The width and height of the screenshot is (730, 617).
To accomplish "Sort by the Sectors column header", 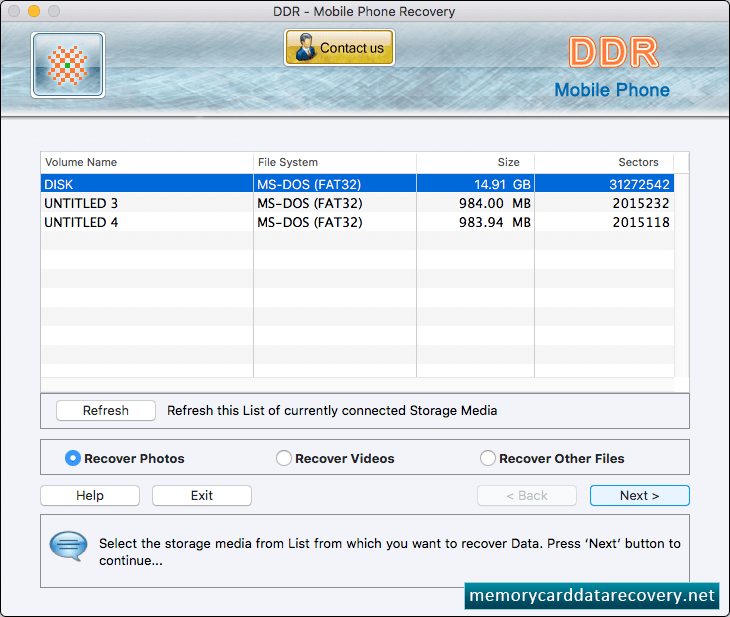I will [604, 162].
